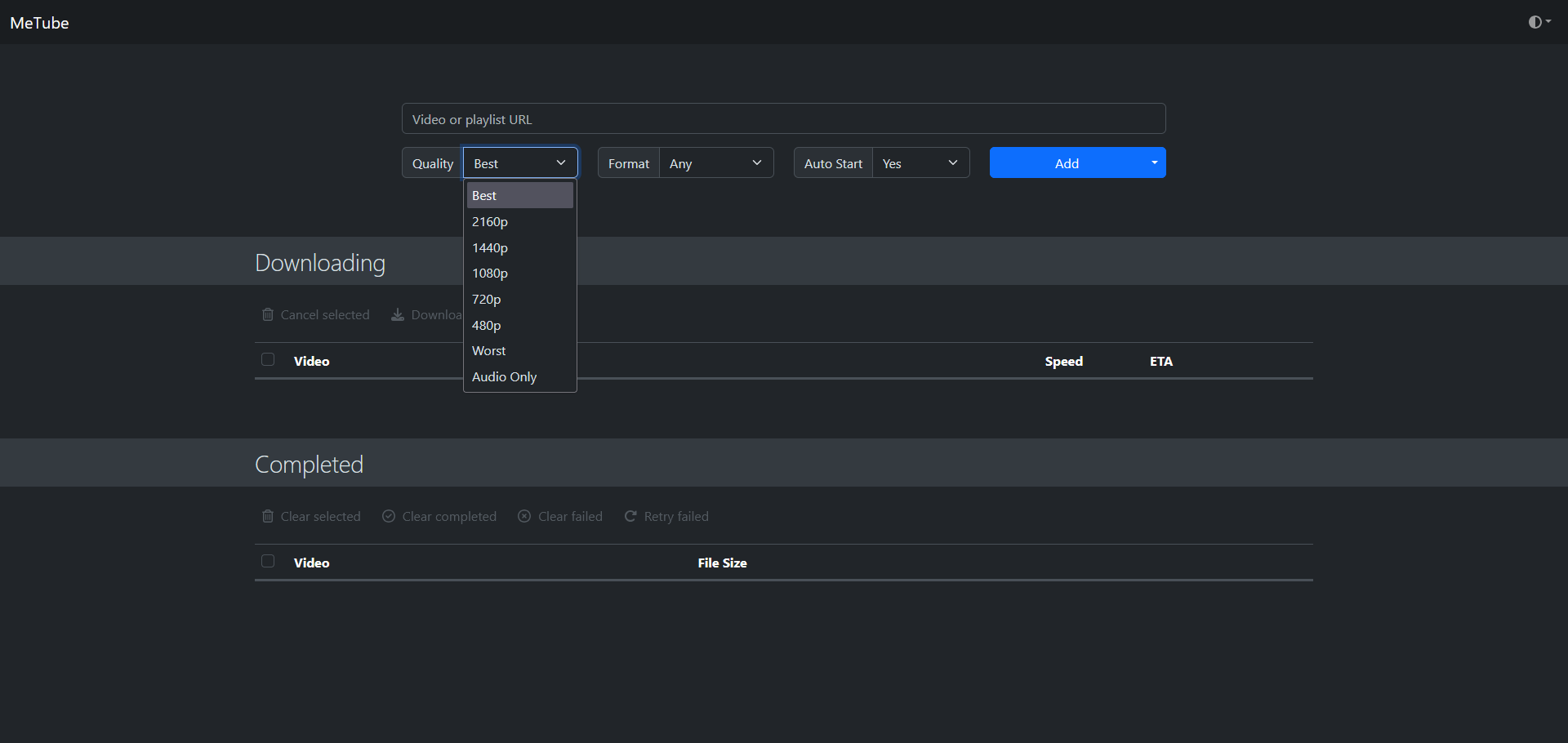Focus the Video or playlist URL field

tap(783, 118)
